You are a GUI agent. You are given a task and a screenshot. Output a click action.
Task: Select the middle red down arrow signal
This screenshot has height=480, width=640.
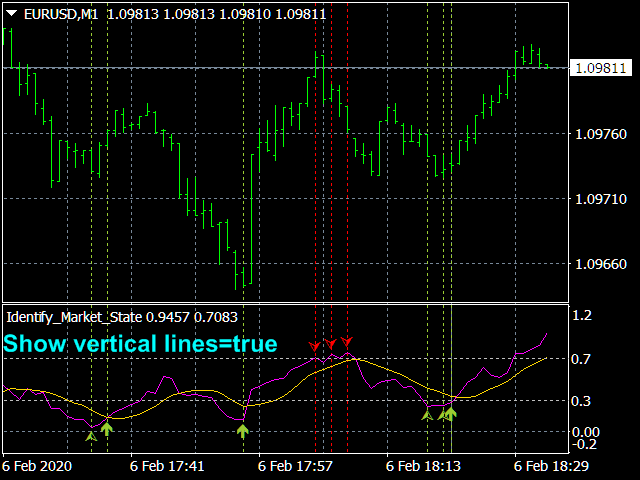331,344
